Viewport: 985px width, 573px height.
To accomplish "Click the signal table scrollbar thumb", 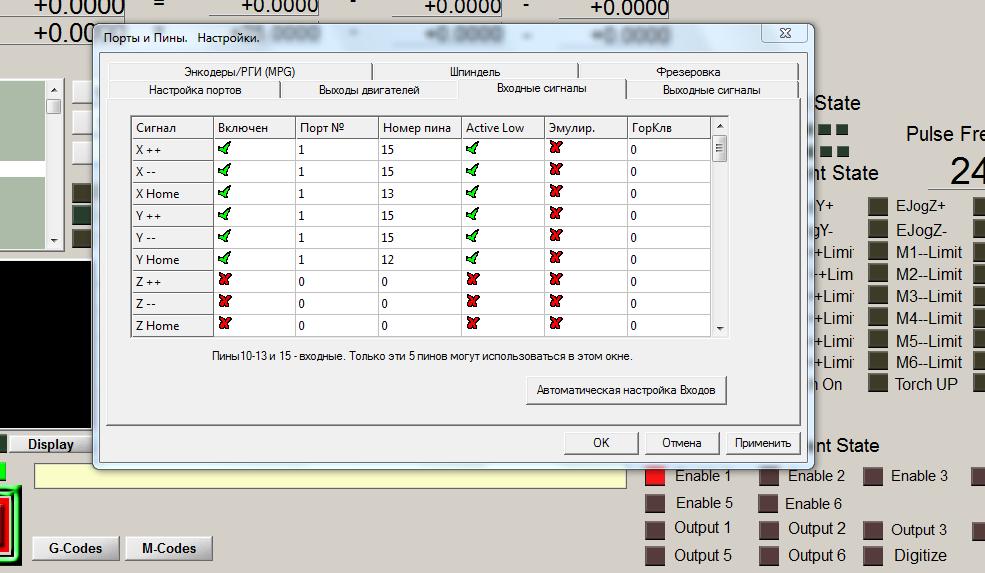I will point(720,150).
